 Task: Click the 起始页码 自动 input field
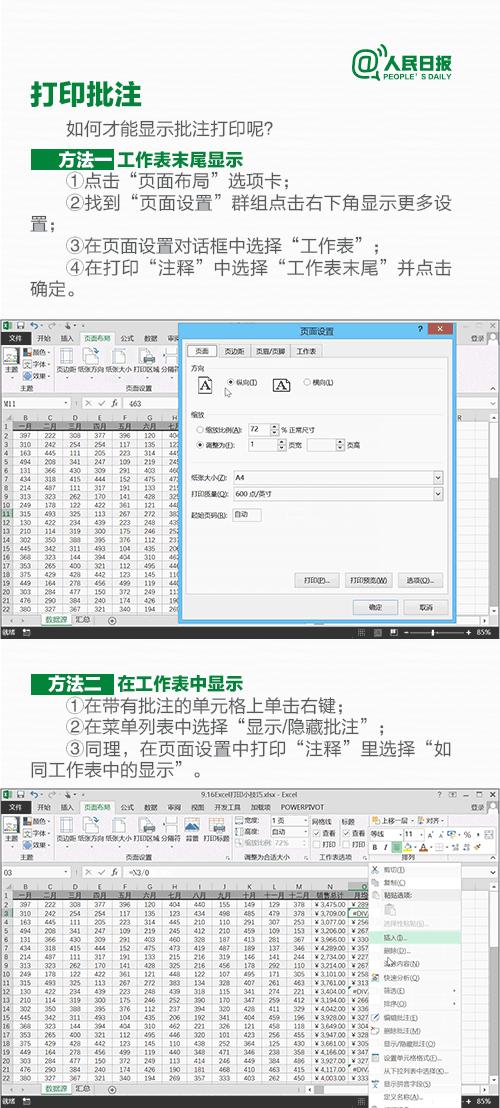247,515
